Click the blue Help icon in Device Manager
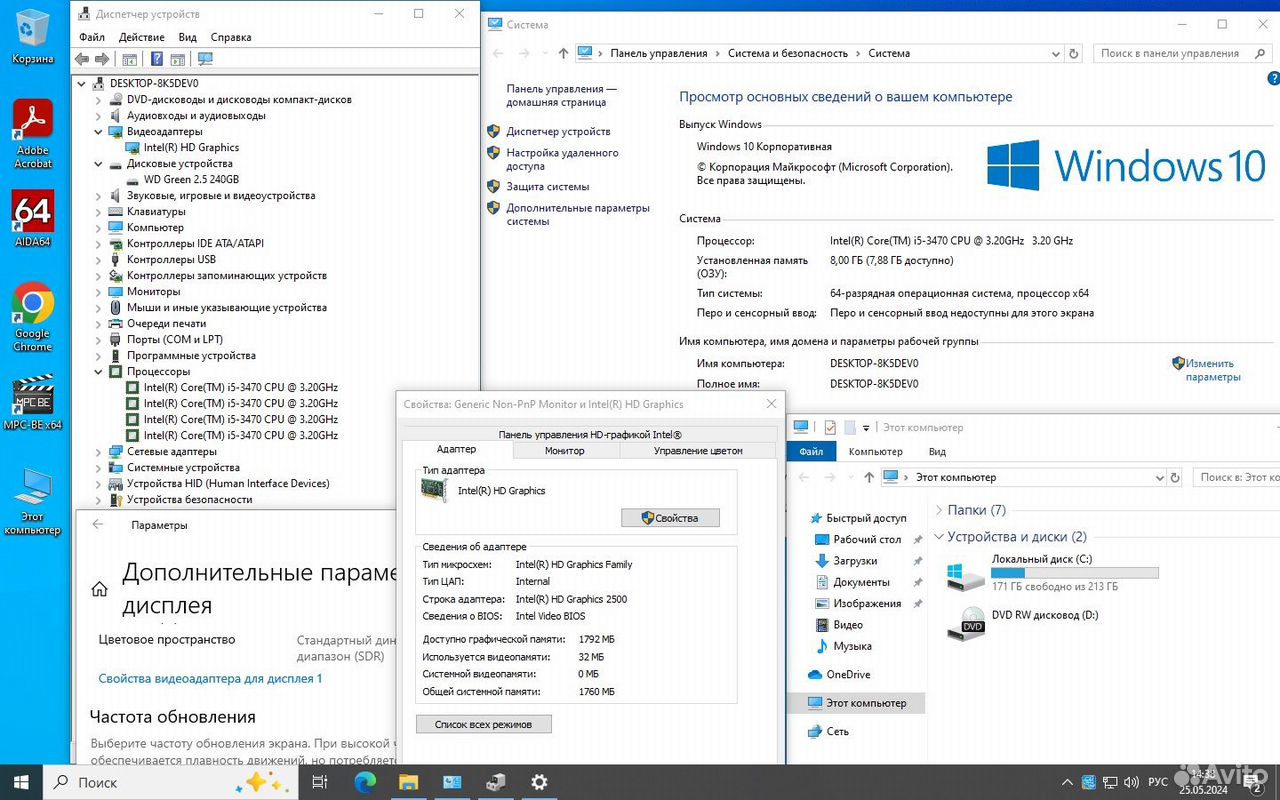Screen dimensions: 1280x800 click(x=157, y=59)
